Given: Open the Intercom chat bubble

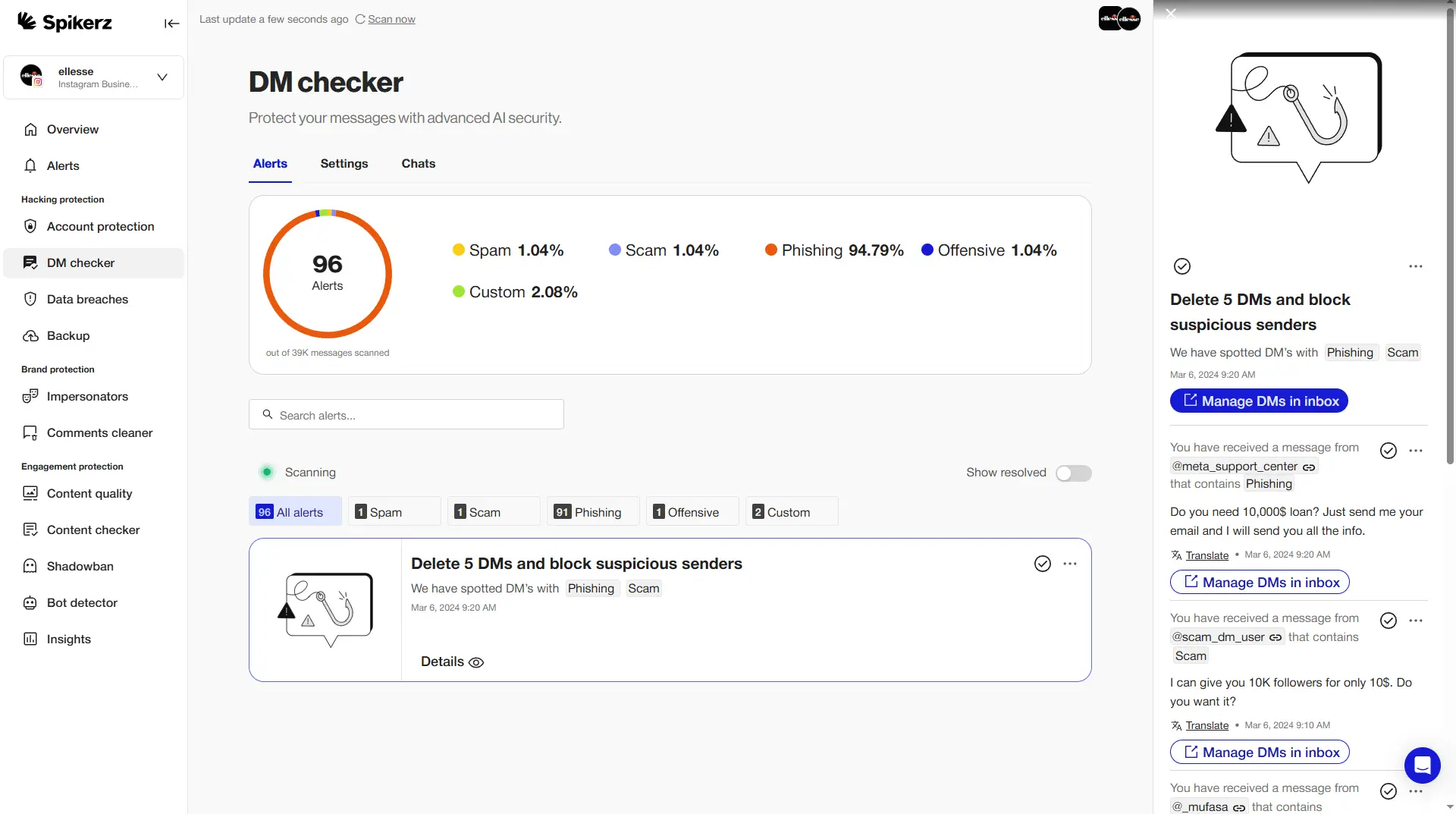Looking at the screenshot, I should 1422,765.
